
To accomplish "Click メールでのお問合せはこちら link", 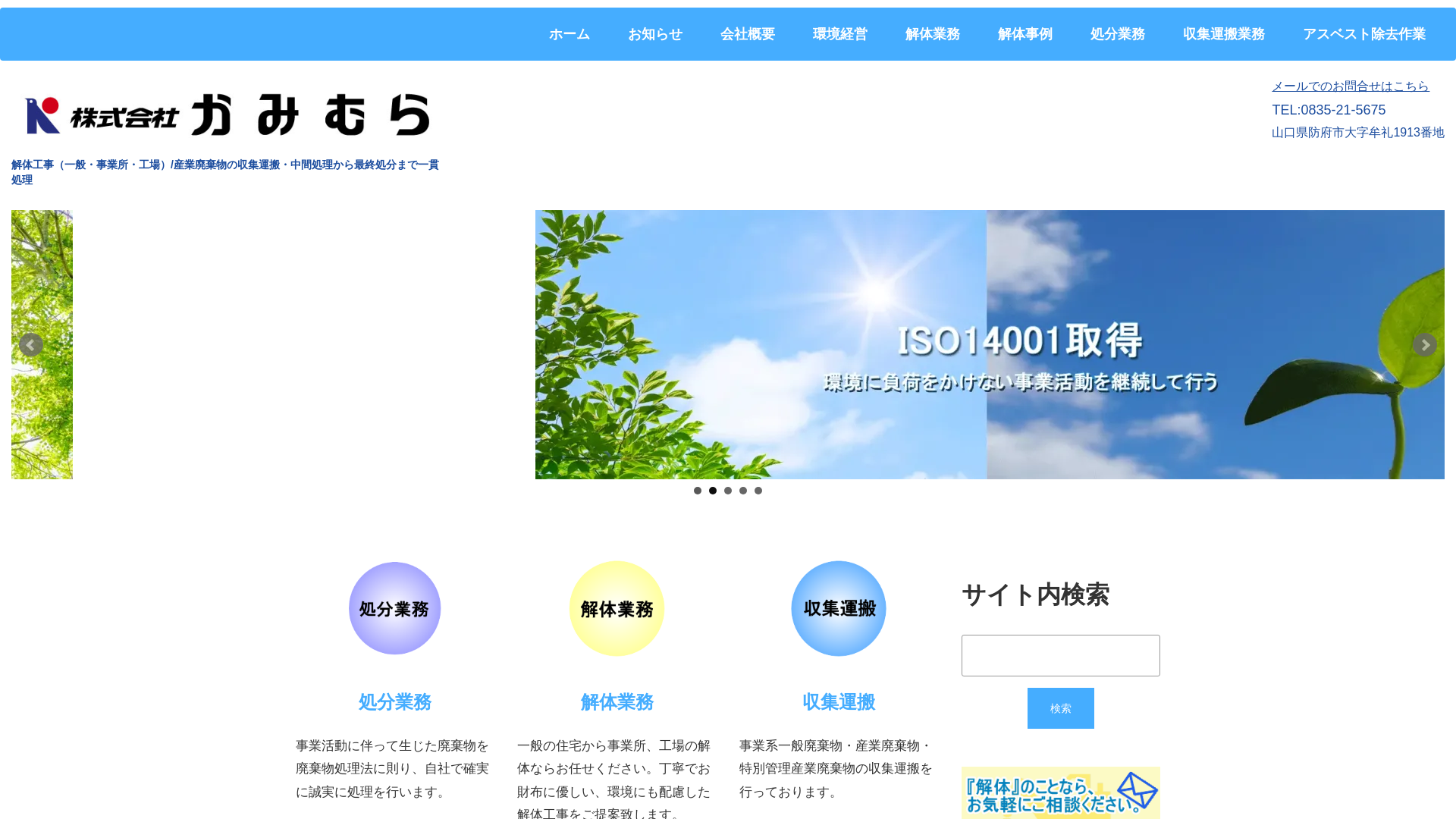I will 1350,86.
